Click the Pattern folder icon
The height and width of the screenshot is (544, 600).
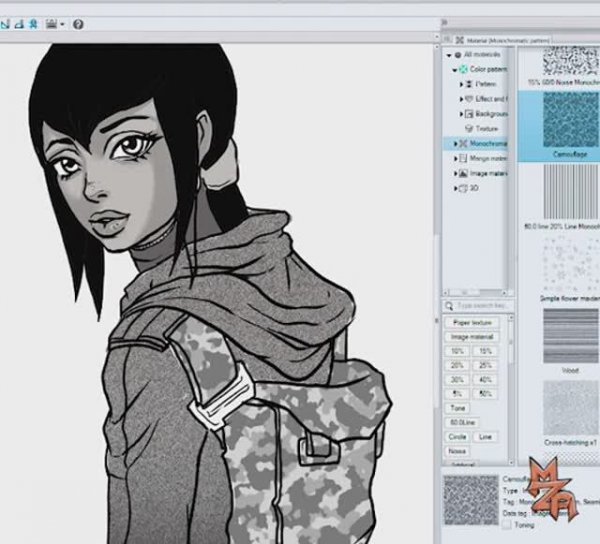pyautogui.click(x=469, y=84)
